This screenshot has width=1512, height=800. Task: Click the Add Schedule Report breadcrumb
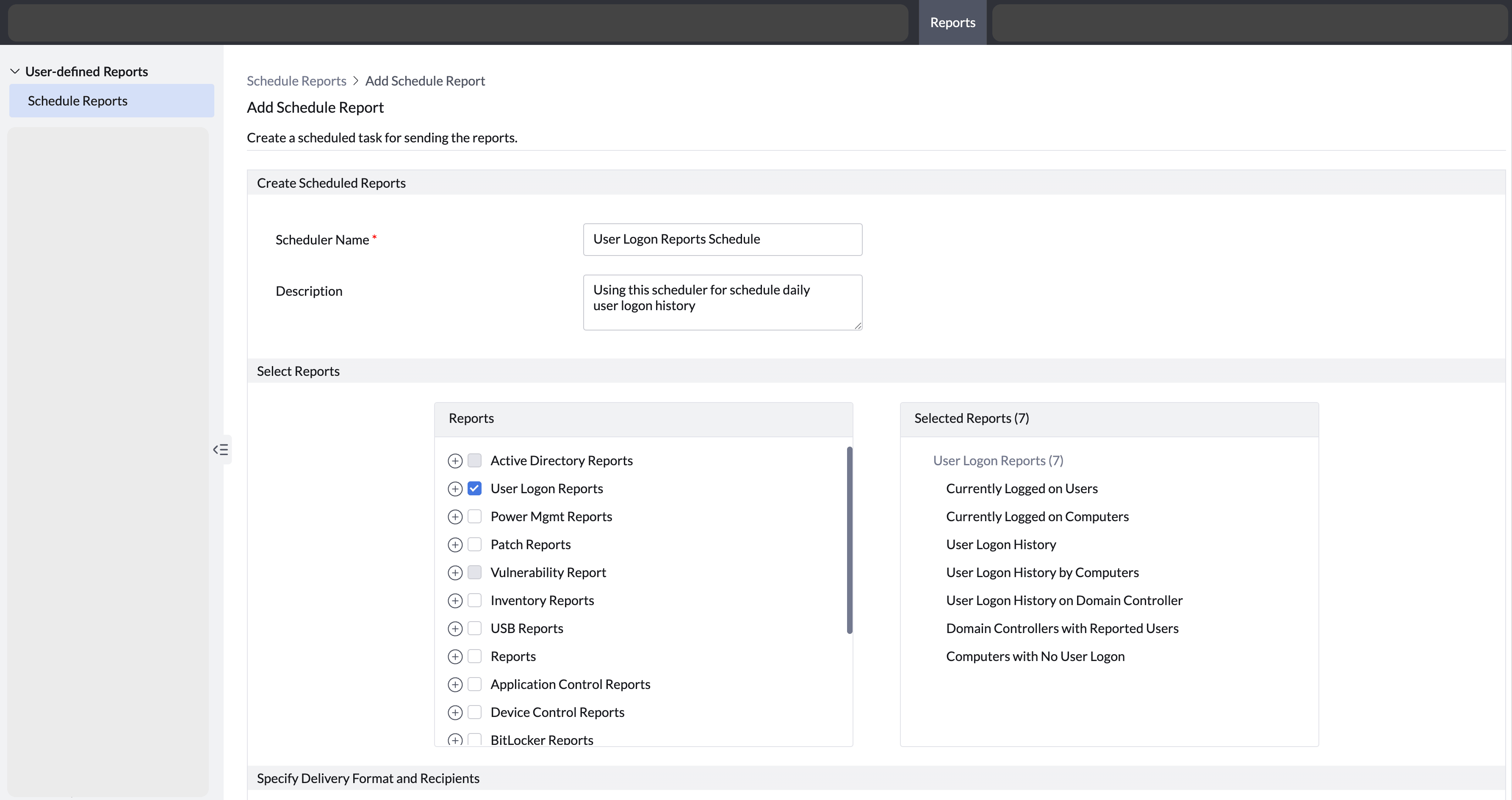click(x=425, y=81)
